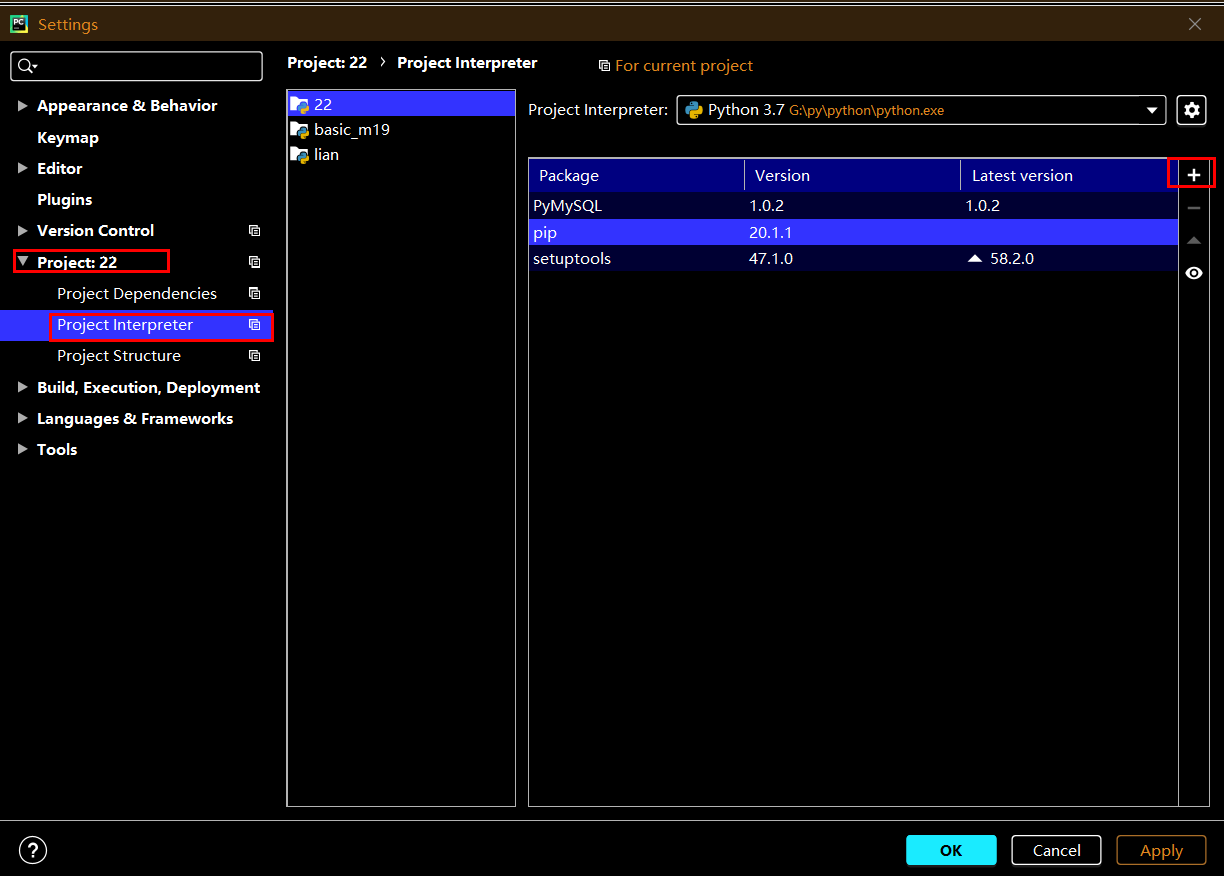Click the Apply button
The width and height of the screenshot is (1224, 876).
pos(1162,850)
